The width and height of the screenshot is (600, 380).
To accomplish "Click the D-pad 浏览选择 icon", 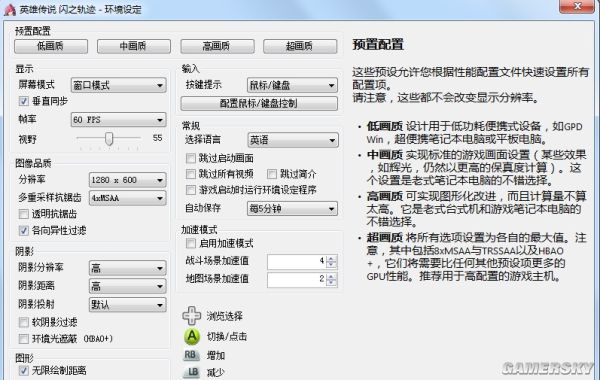I will (191, 316).
